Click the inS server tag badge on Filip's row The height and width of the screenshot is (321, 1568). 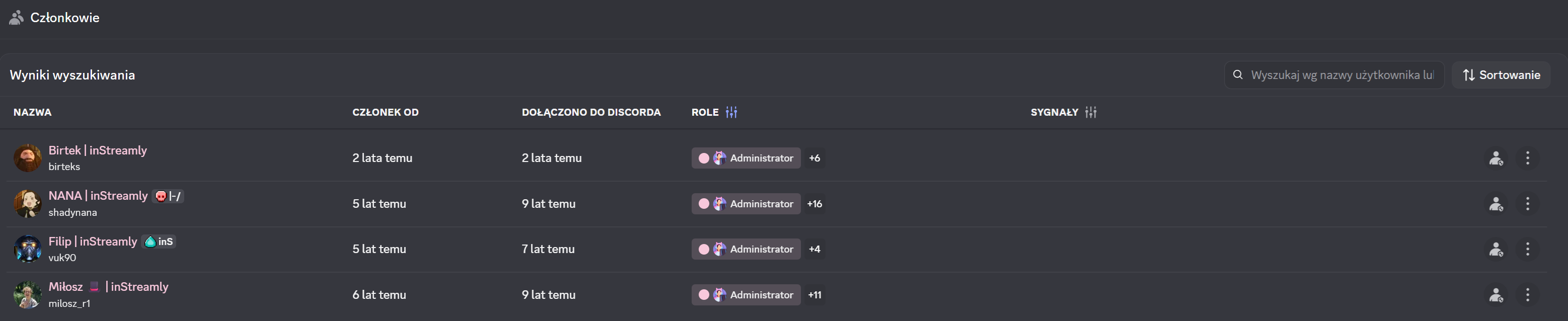click(x=159, y=242)
